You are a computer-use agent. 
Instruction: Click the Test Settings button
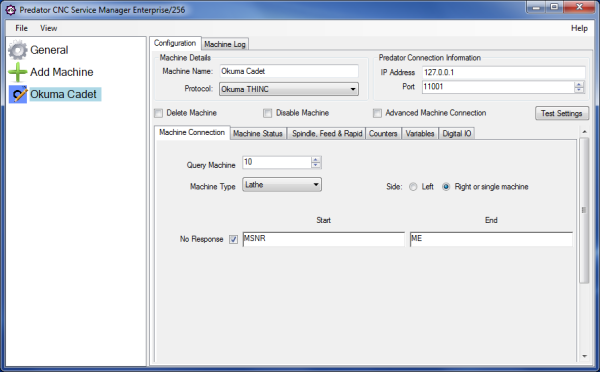coord(562,113)
